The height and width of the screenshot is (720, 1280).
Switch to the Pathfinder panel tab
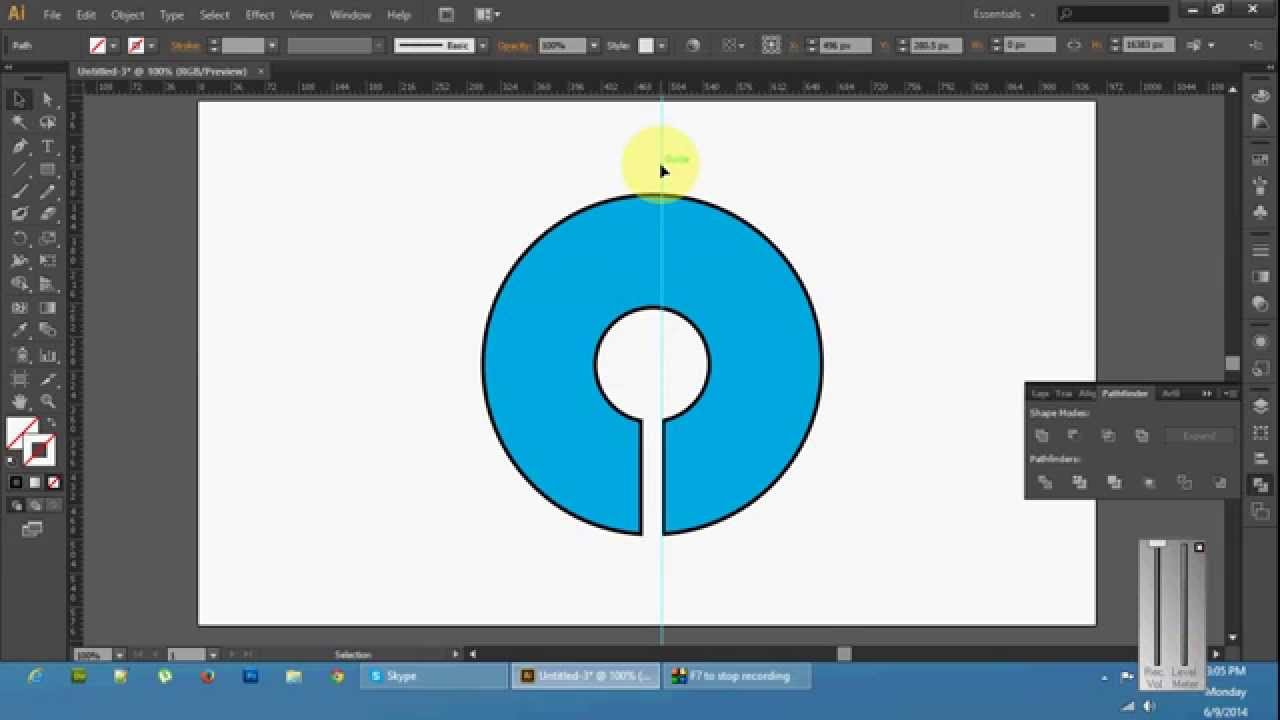[1125, 394]
